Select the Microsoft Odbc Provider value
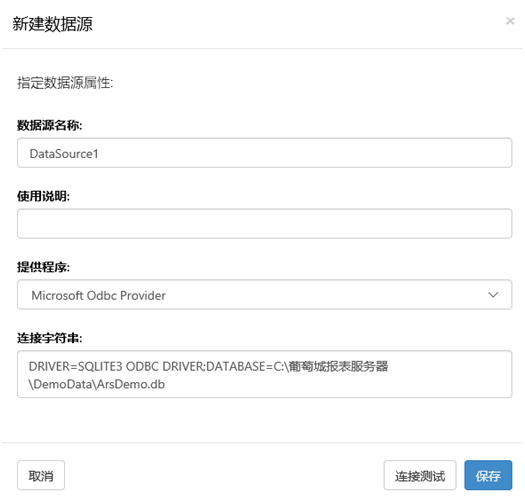This screenshot has width=525, height=502. 98,295
